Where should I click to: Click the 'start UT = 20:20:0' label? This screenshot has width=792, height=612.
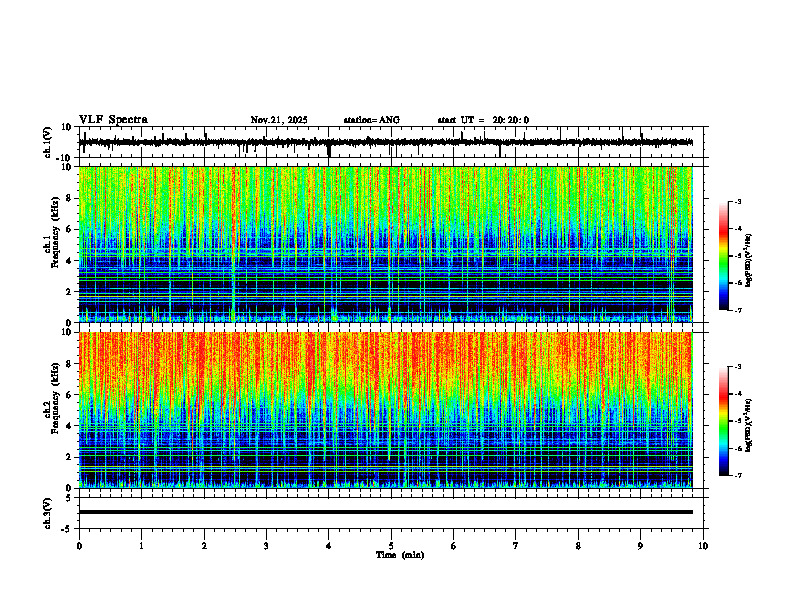coord(483,120)
